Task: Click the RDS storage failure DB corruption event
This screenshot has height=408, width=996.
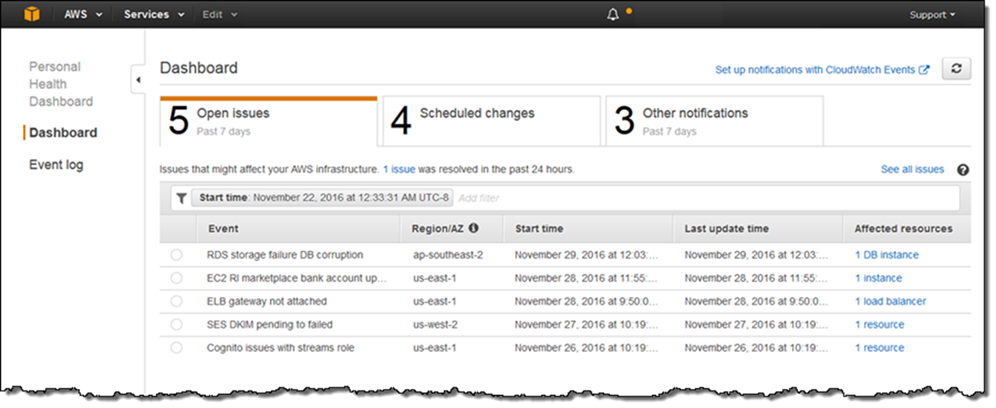Action: coord(285,255)
